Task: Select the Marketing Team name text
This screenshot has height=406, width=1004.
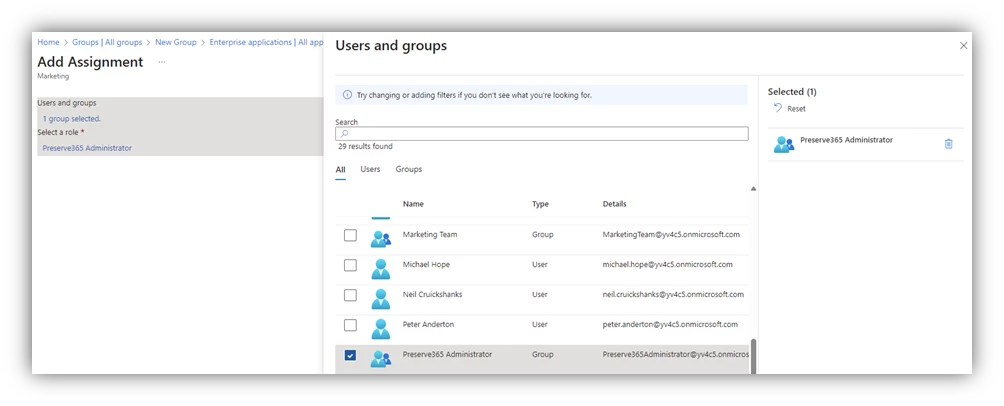Action: 430,235
